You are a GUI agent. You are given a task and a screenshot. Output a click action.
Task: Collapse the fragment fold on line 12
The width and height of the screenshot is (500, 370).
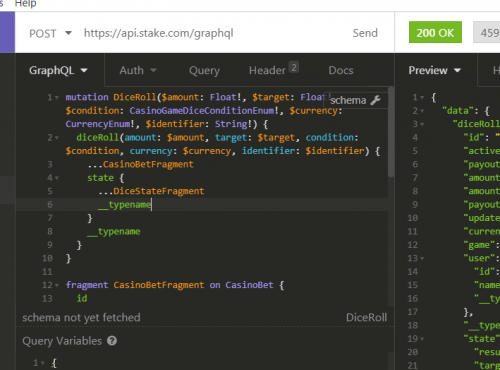click(x=57, y=285)
